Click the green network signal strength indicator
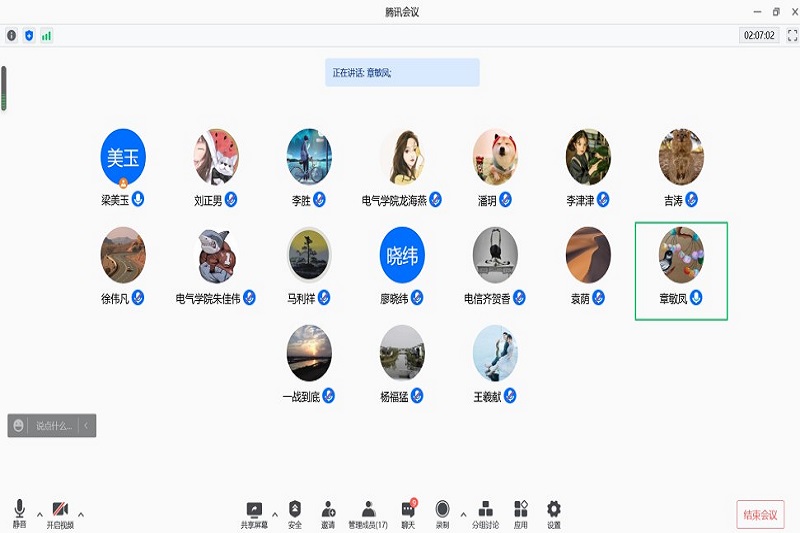The image size is (800, 533). (46, 35)
